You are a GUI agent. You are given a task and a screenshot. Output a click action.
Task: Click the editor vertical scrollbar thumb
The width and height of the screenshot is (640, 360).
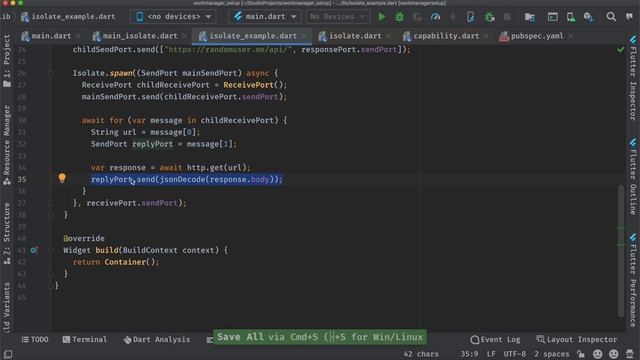coord(621,251)
